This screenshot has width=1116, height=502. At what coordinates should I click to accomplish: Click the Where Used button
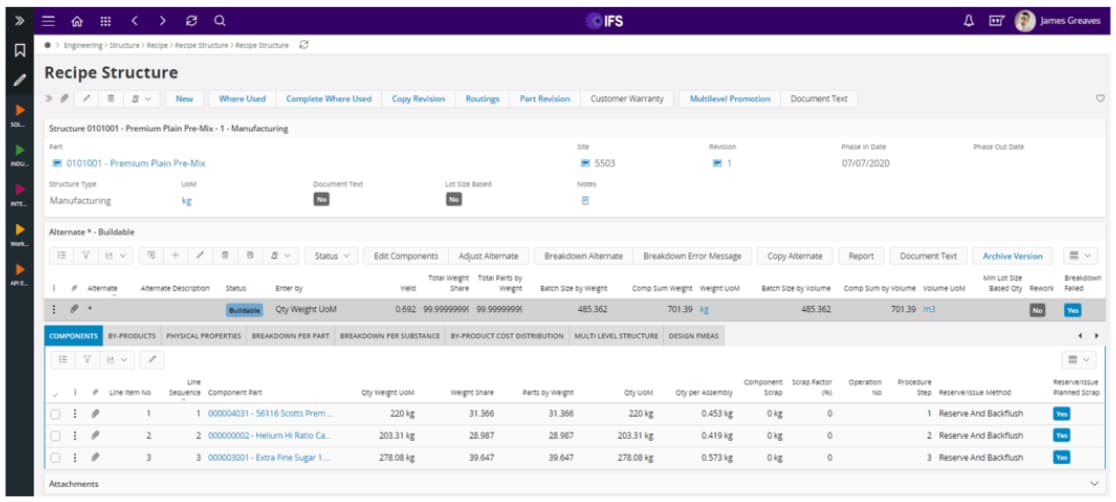(242, 99)
